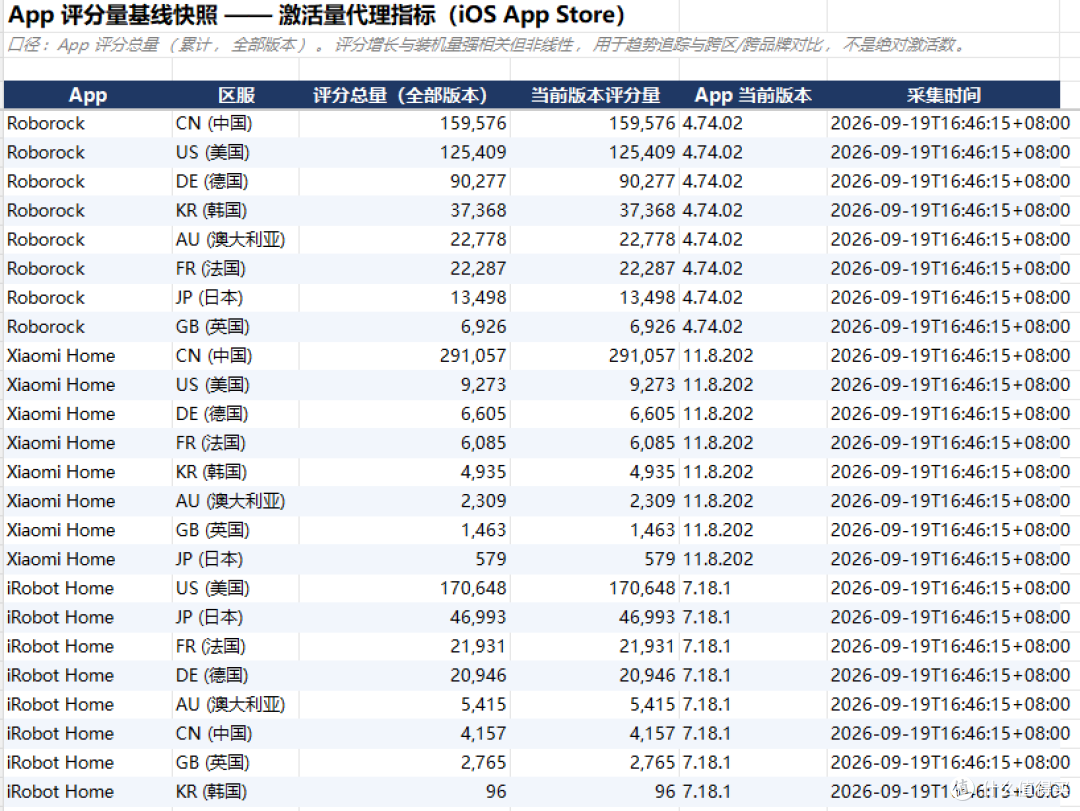Select 'DE (德国)' in the Xiaomi Home row
1080x811 pixels.
coord(211,413)
